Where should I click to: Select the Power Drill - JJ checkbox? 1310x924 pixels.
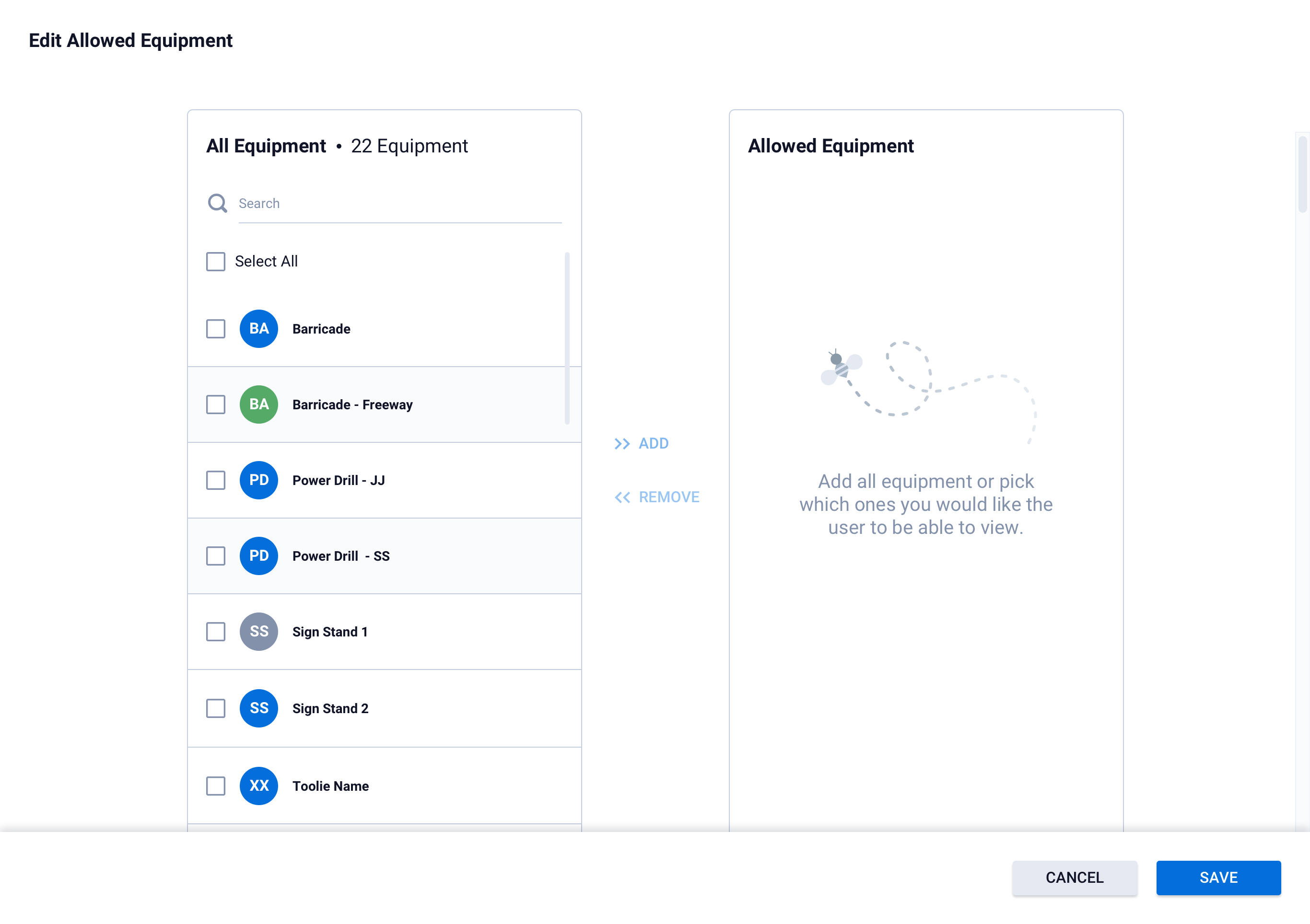[x=216, y=480]
